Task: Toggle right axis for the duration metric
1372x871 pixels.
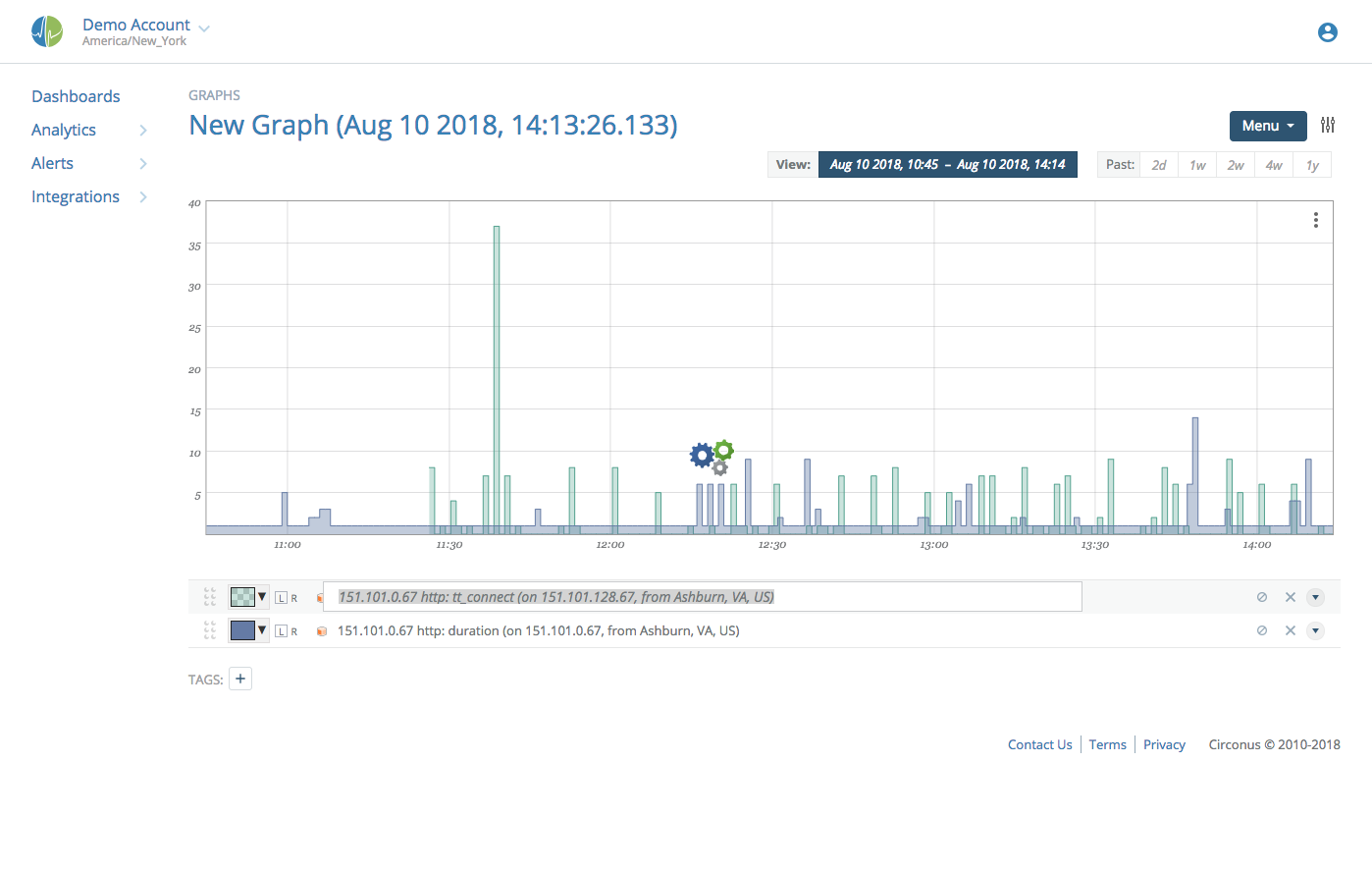Action: 292,630
